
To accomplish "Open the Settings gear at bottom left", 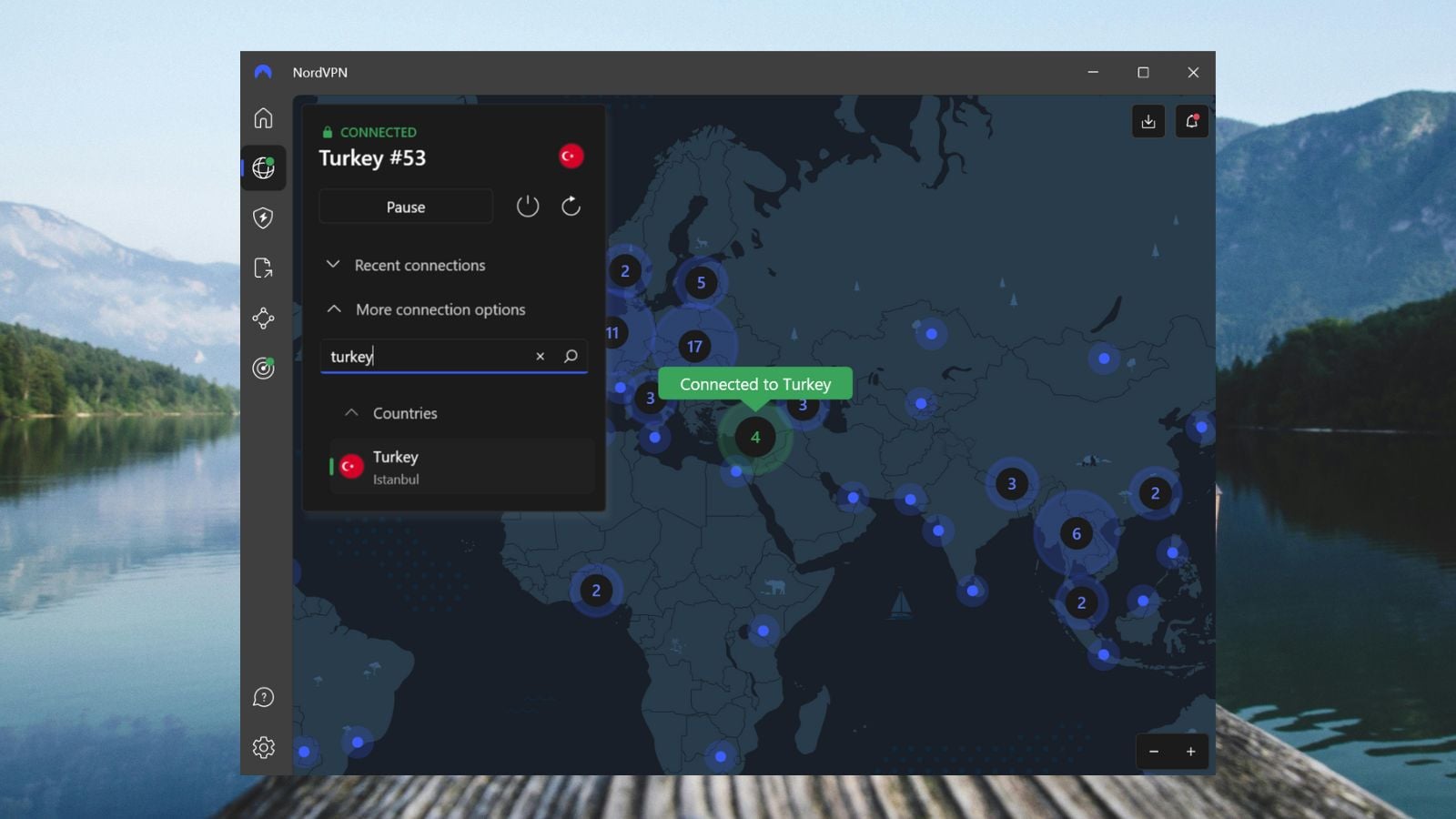I will click(263, 746).
